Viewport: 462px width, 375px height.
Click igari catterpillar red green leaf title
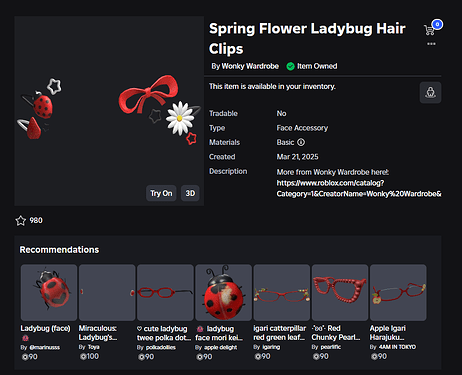point(279,333)
